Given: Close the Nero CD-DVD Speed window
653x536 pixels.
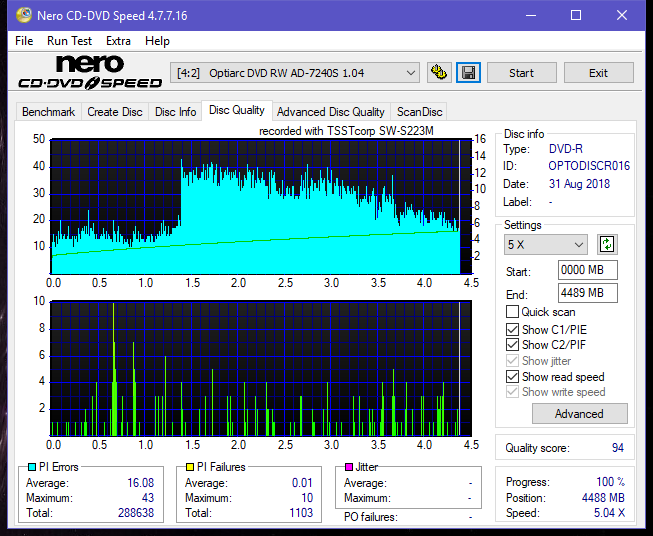Looking at the screenshot, I should 622,15.
